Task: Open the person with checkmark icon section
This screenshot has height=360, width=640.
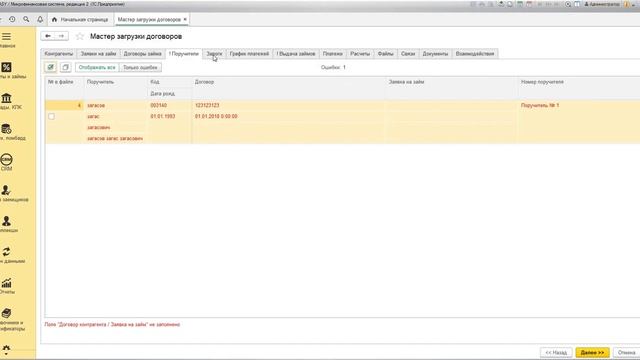Action: click(6, 190)
